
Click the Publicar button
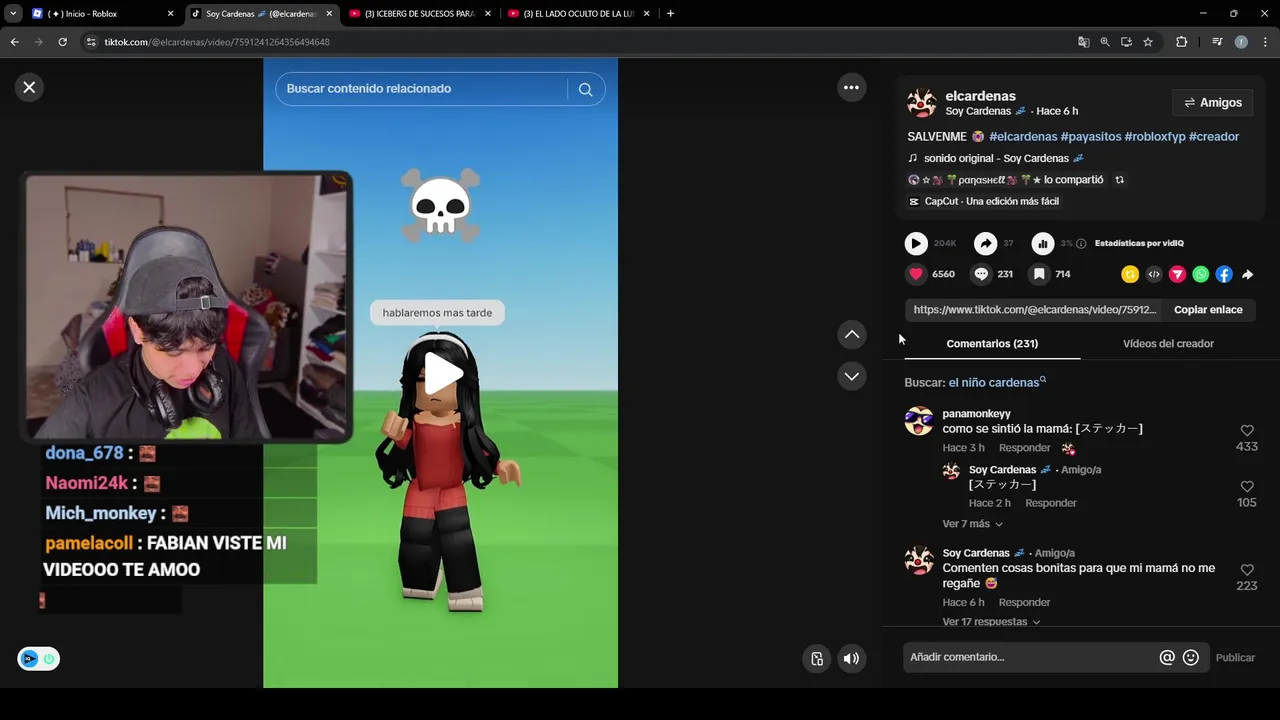pos(1235,657)
